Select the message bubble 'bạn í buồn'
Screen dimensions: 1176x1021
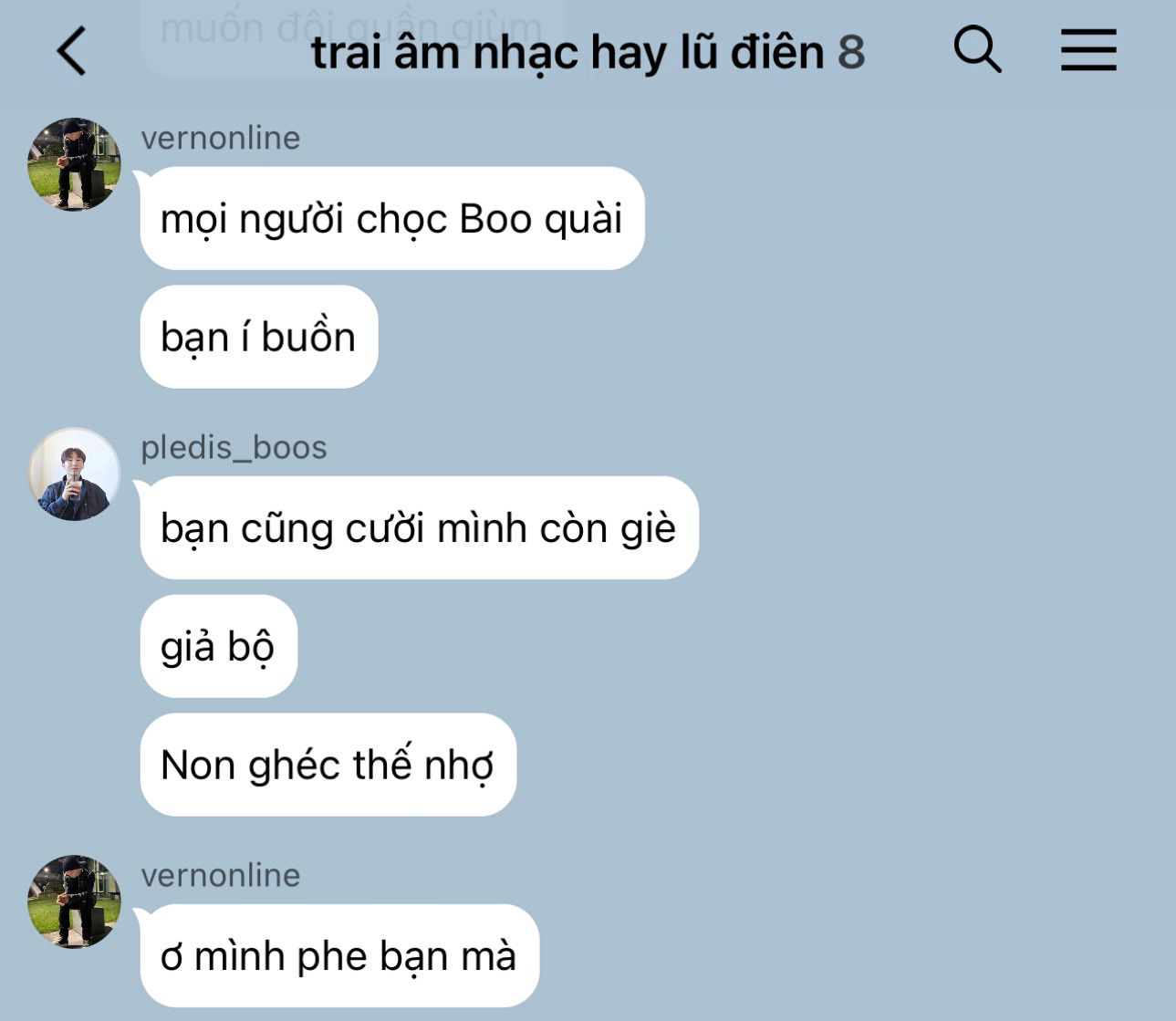[259, 337]
